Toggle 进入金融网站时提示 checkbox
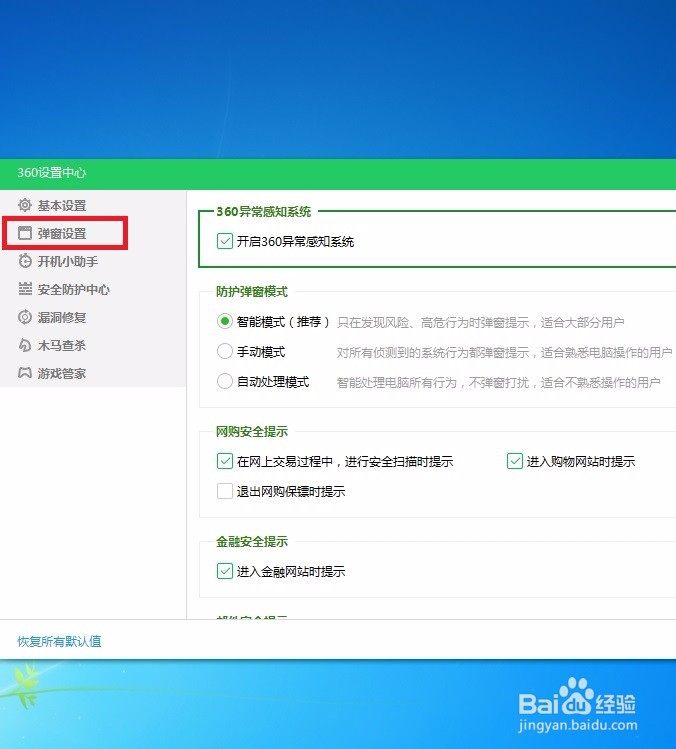This screenshot has width=676, height=749. click(x=225, y=571)
